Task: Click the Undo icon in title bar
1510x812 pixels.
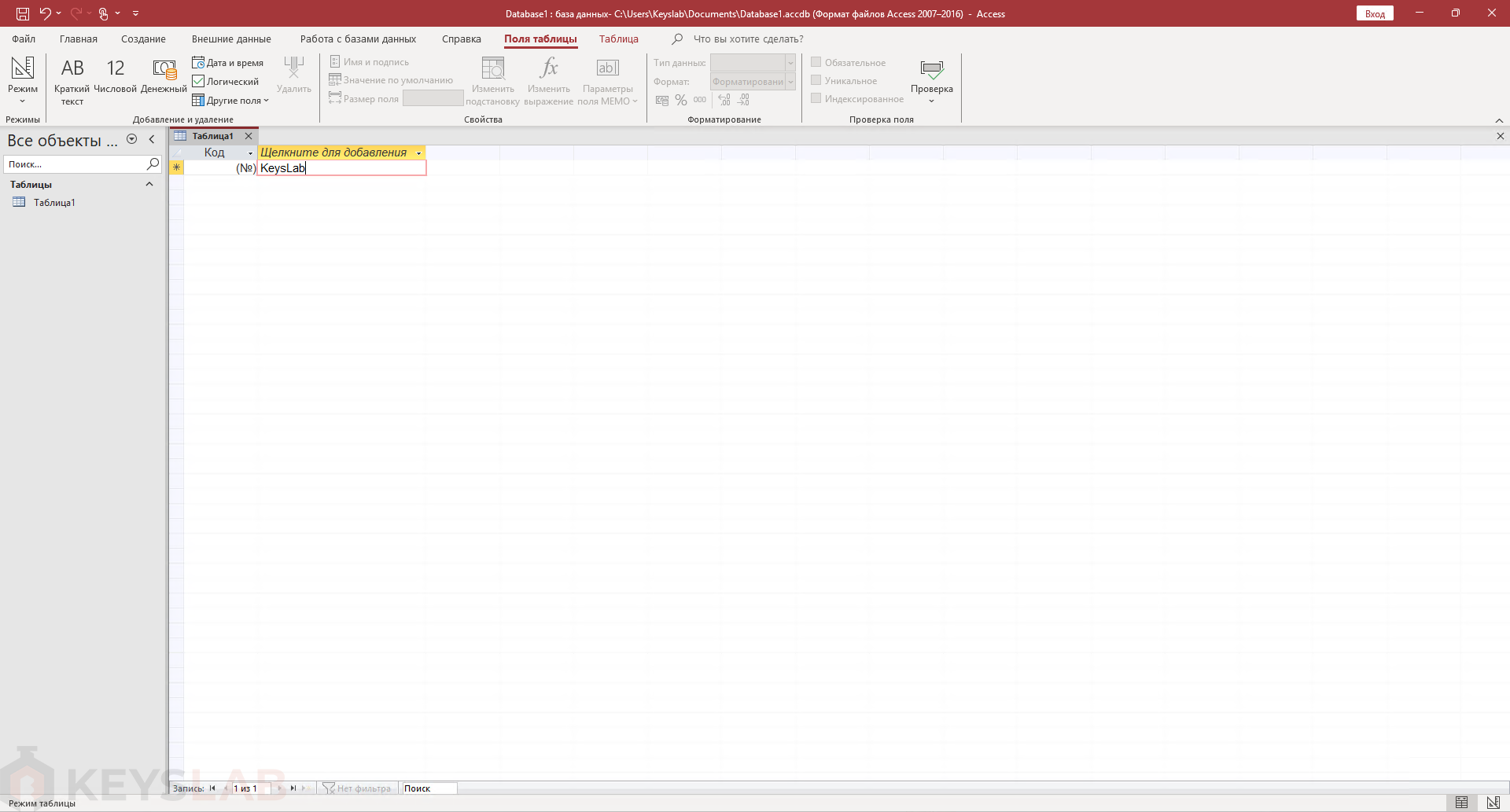Action: tap(46, 13)
